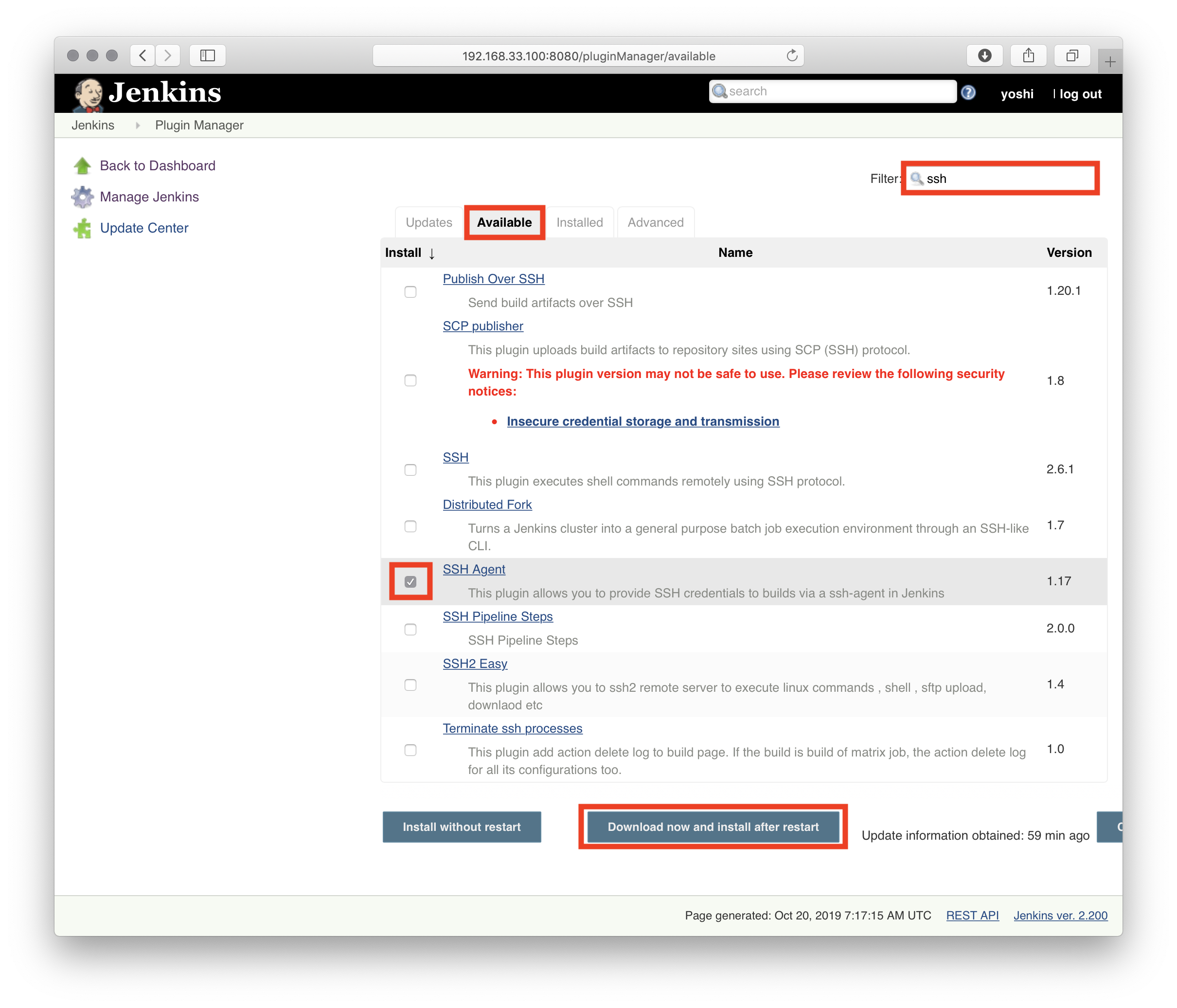Image resolution: width=1177 pixels, height=1008 pixels.
Task: Open the SSH plugin link
Action: click(x=456, y=457)
